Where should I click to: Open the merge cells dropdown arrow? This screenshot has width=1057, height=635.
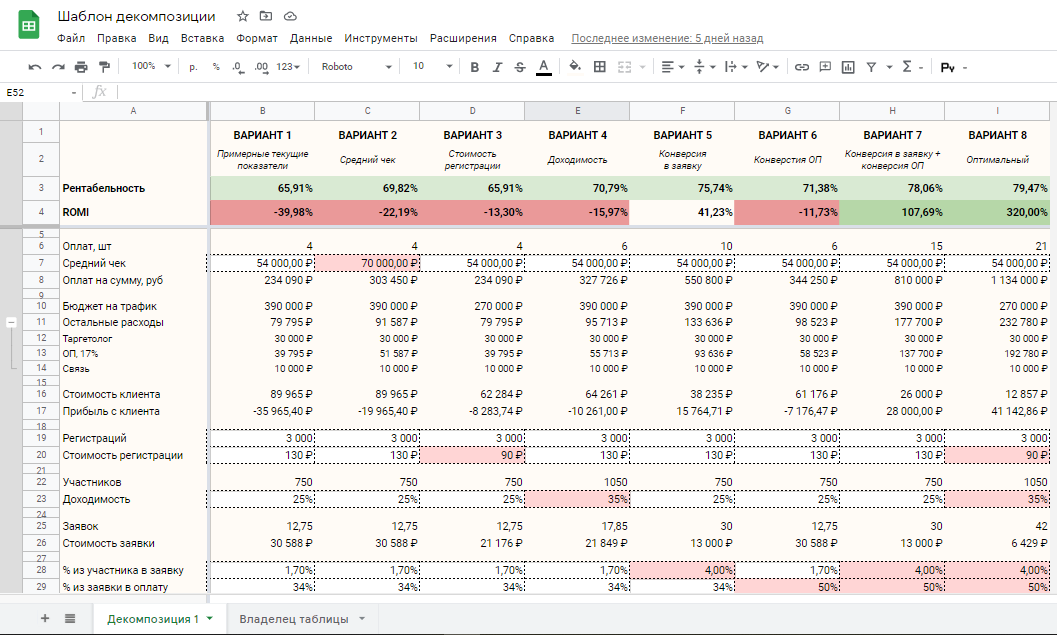(642, 67)
